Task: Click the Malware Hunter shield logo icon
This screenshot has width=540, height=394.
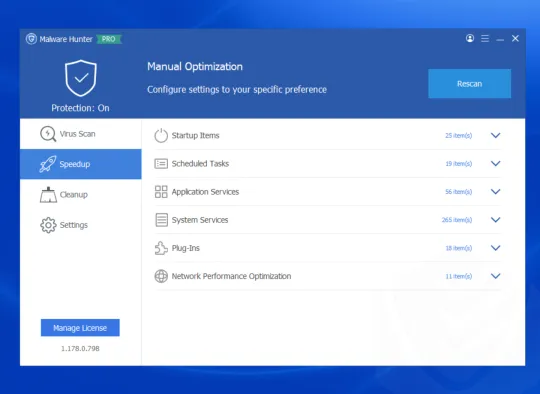Action: [x=31, y=39]
